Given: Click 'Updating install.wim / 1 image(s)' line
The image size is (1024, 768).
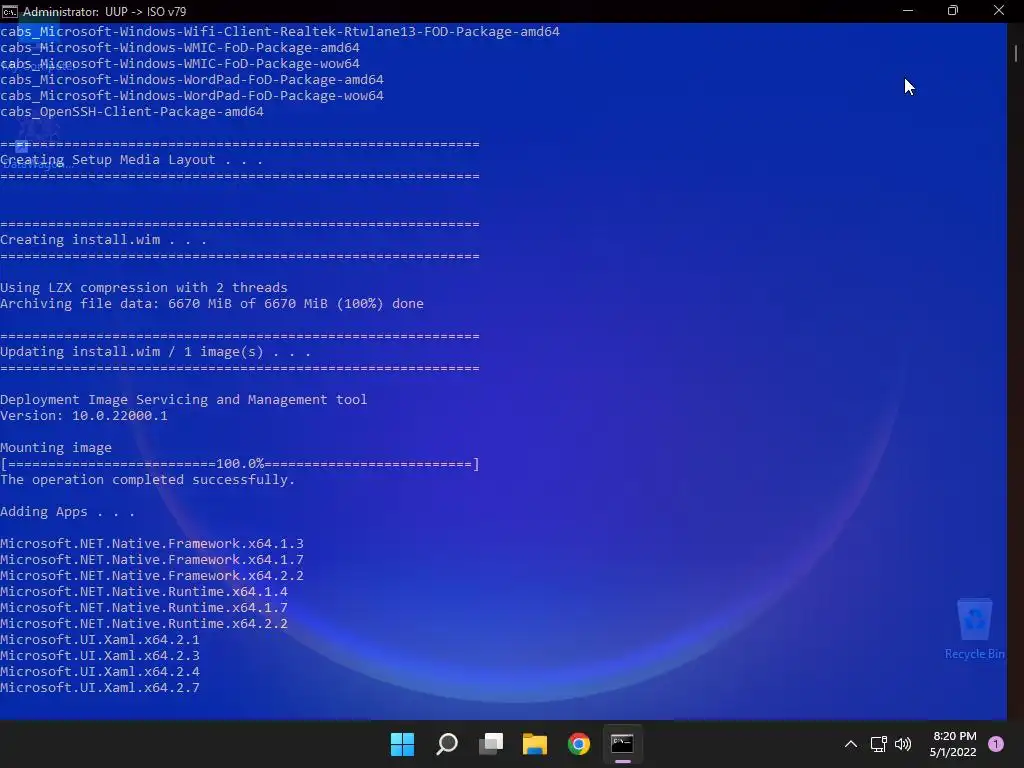Looking at the screenshot, I should click(x=155, y=351).
